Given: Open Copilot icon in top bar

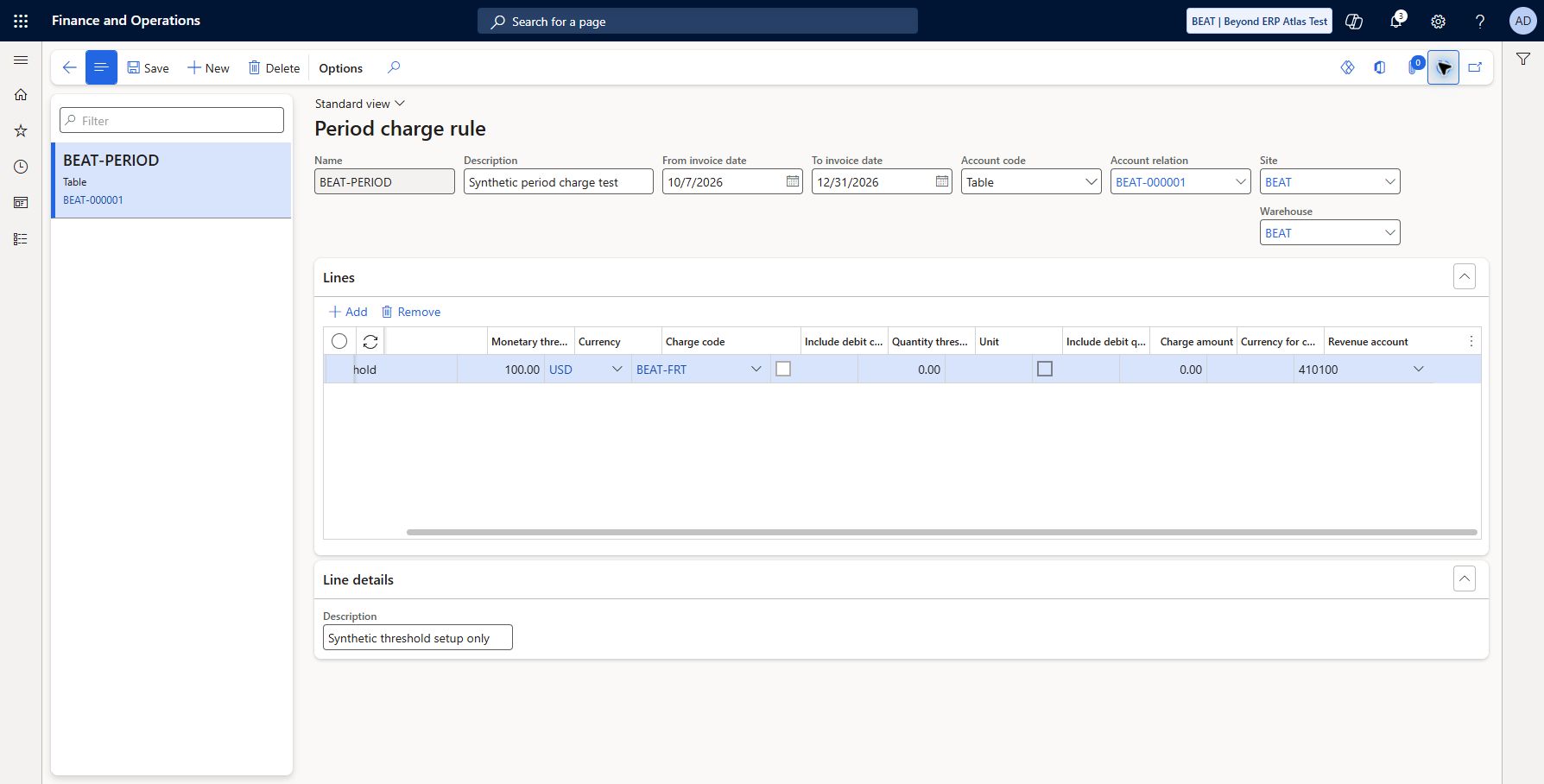Looking at the screenshot, I should (x=1354, y=21).
